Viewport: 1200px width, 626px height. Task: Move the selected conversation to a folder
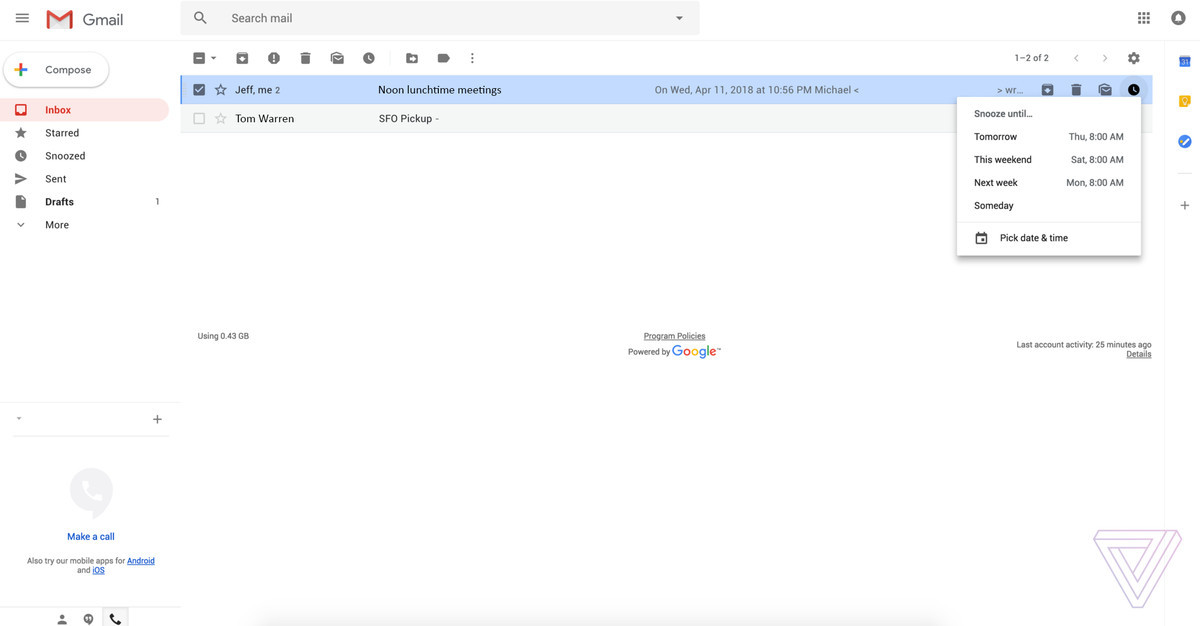coord(412,58)
